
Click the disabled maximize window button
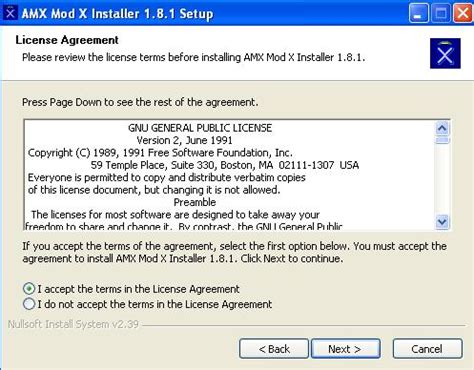click(441, 13)
